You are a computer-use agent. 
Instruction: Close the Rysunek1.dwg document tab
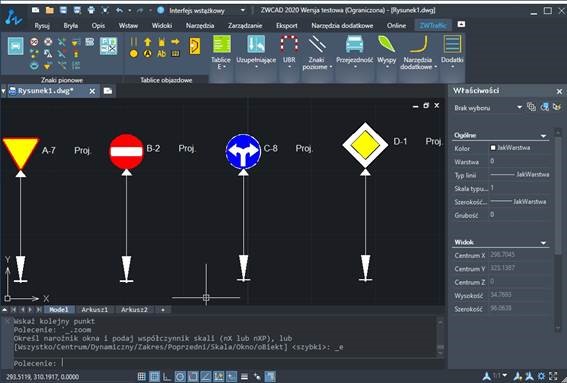(92, 92)
